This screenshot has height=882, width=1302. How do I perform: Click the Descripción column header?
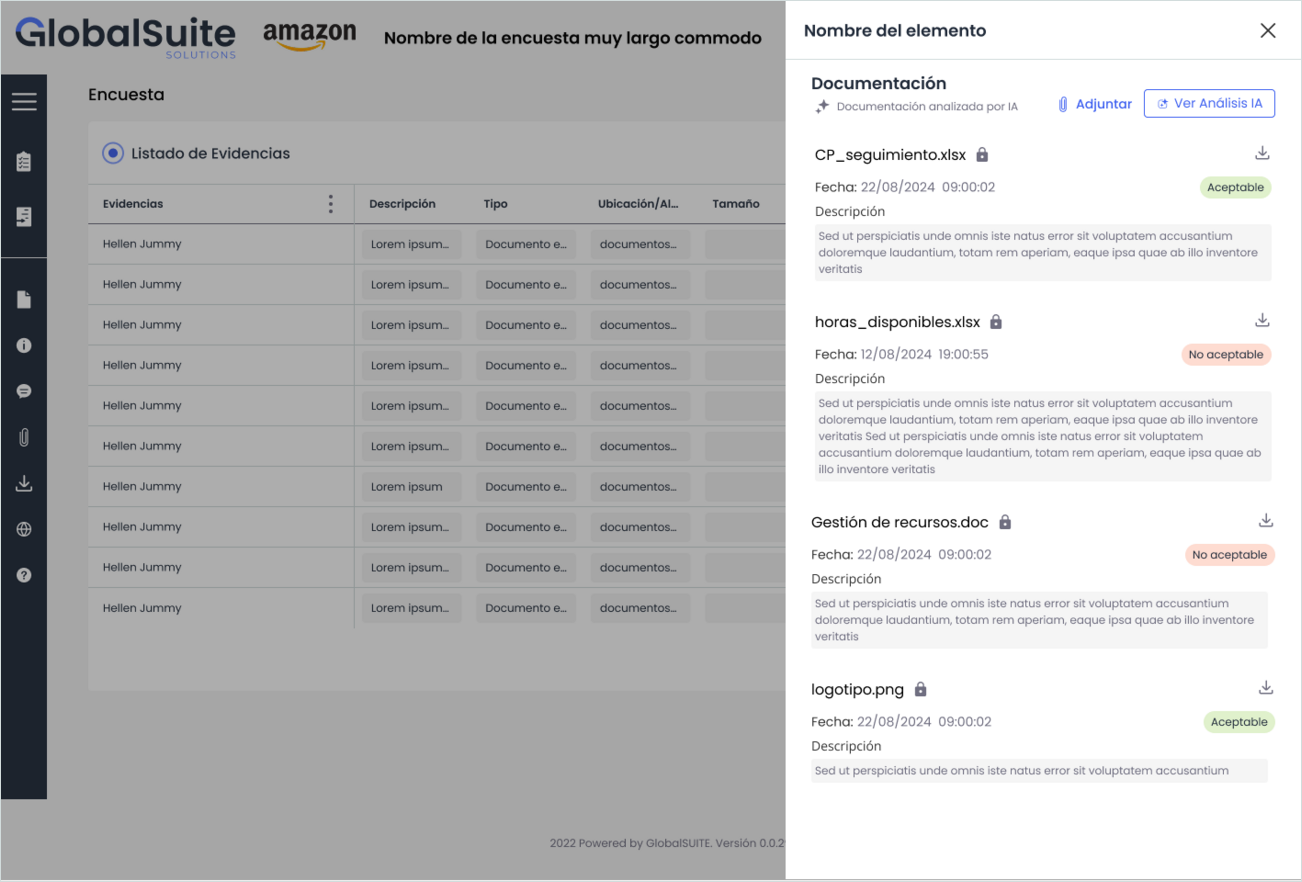[402, 204]
